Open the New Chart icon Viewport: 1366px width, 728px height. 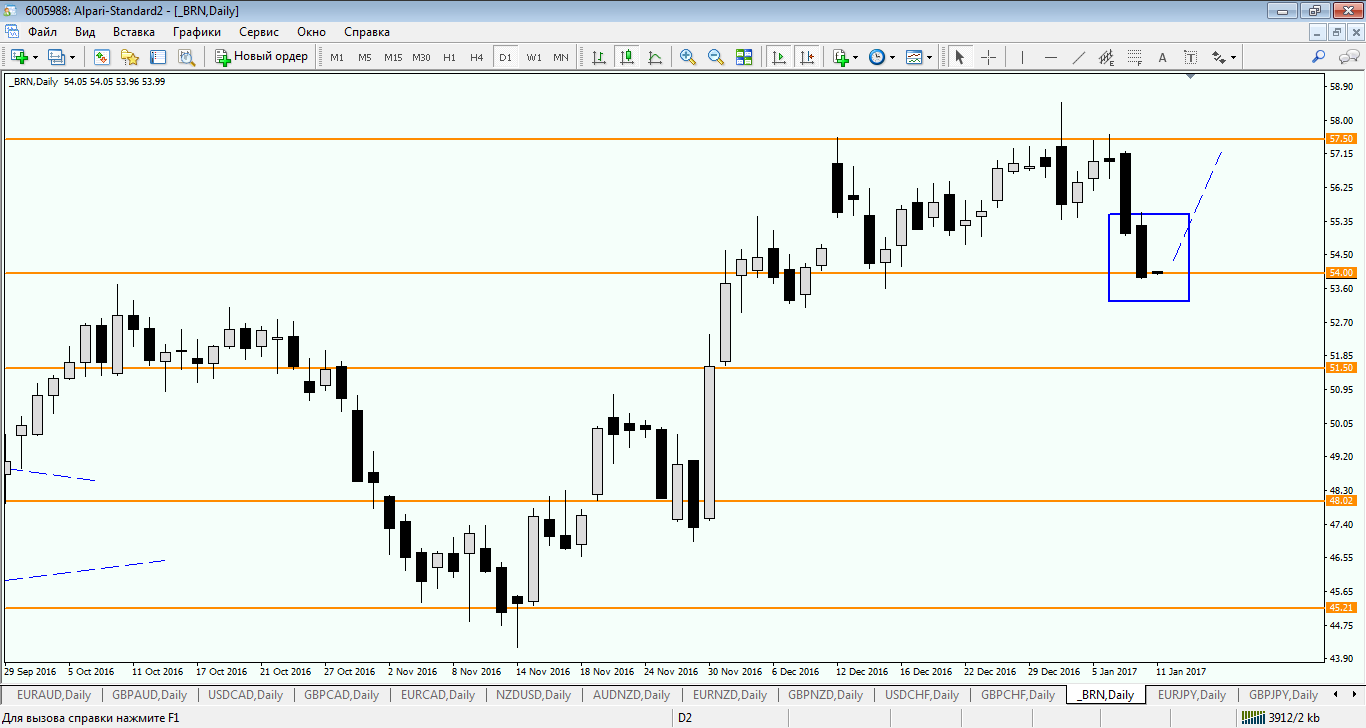(19, 57)
